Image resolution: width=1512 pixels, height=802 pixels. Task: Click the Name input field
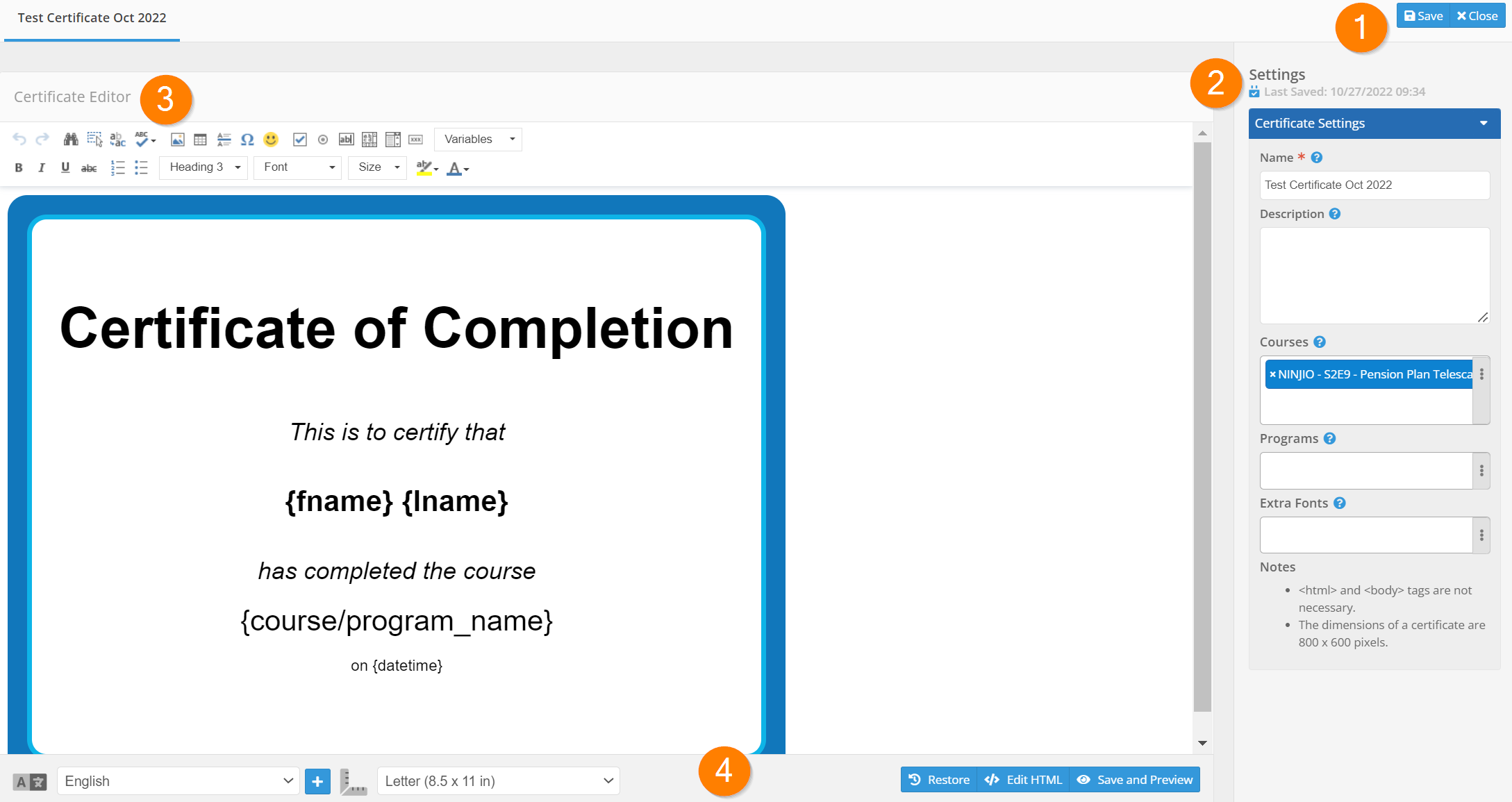point(1374,185)
